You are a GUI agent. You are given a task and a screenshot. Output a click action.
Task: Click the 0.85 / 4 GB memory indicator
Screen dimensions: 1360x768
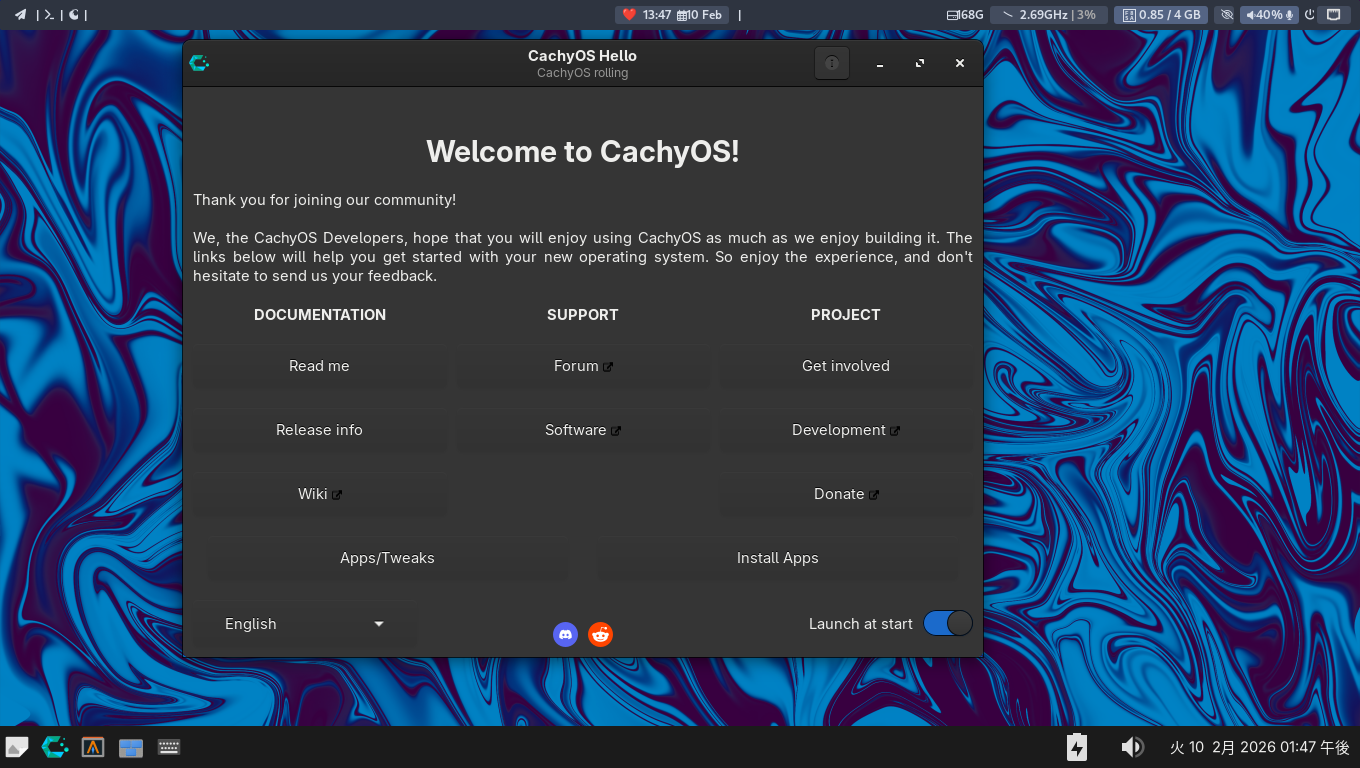click(1160, 15)
